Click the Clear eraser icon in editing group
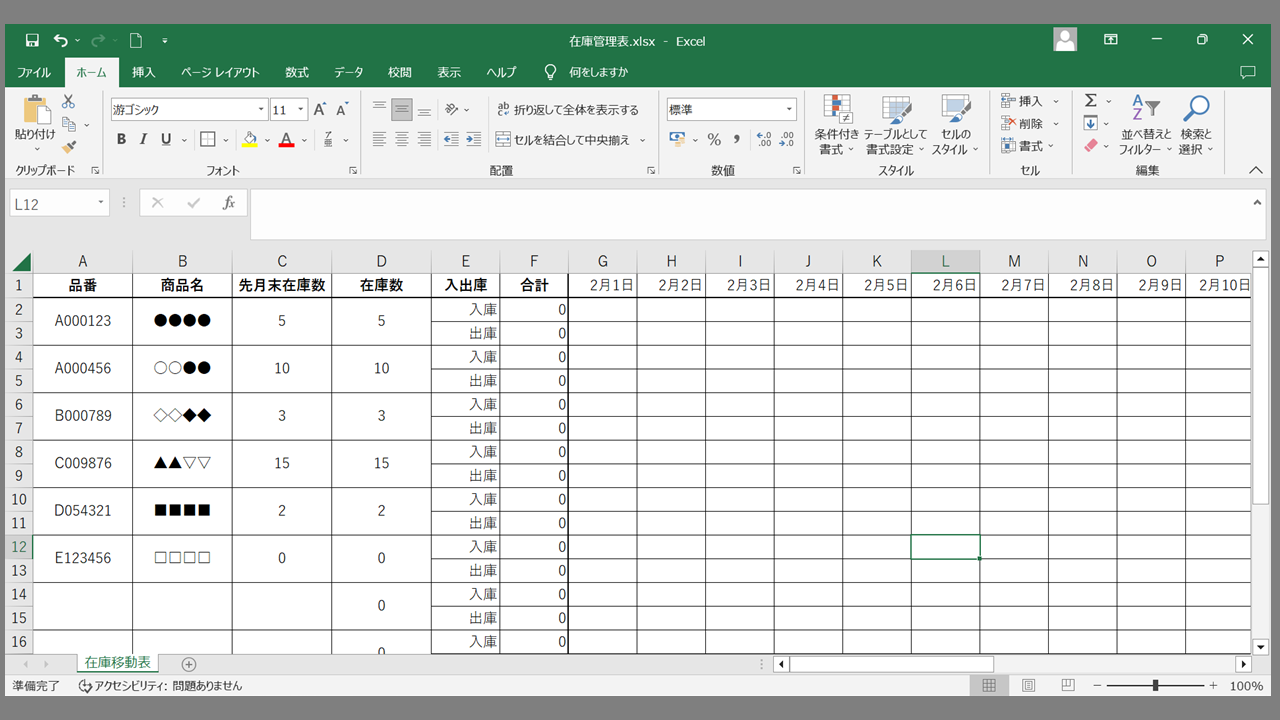 pyautogui.click(x=1091, y=146)
